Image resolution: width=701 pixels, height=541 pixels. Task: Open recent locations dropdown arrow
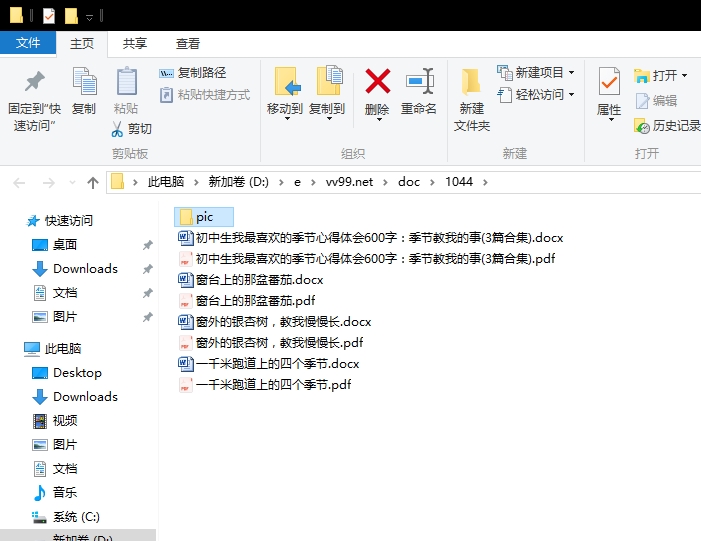pyautogui.click(x=72, y=182)
